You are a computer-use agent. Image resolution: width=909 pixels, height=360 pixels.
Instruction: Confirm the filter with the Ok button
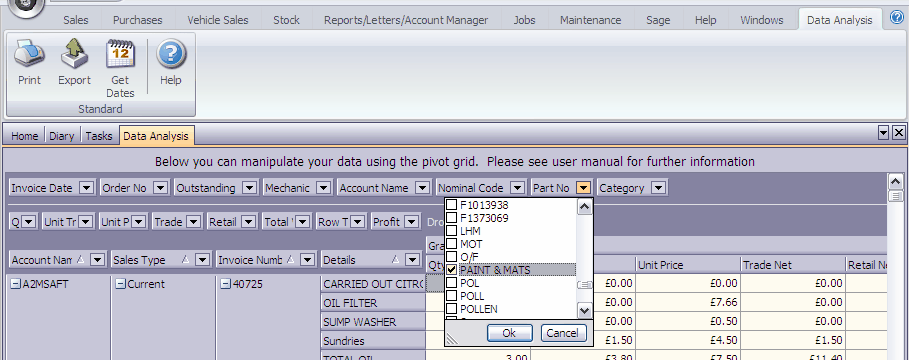(510, 333)
